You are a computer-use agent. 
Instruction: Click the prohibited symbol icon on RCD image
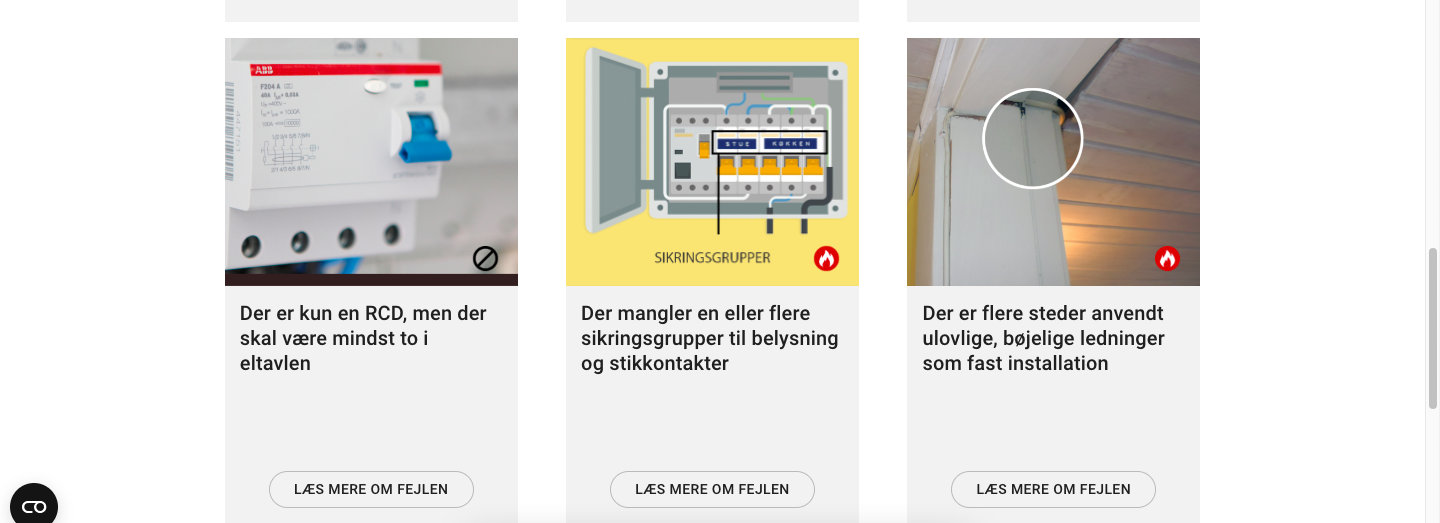coord(485,259)
